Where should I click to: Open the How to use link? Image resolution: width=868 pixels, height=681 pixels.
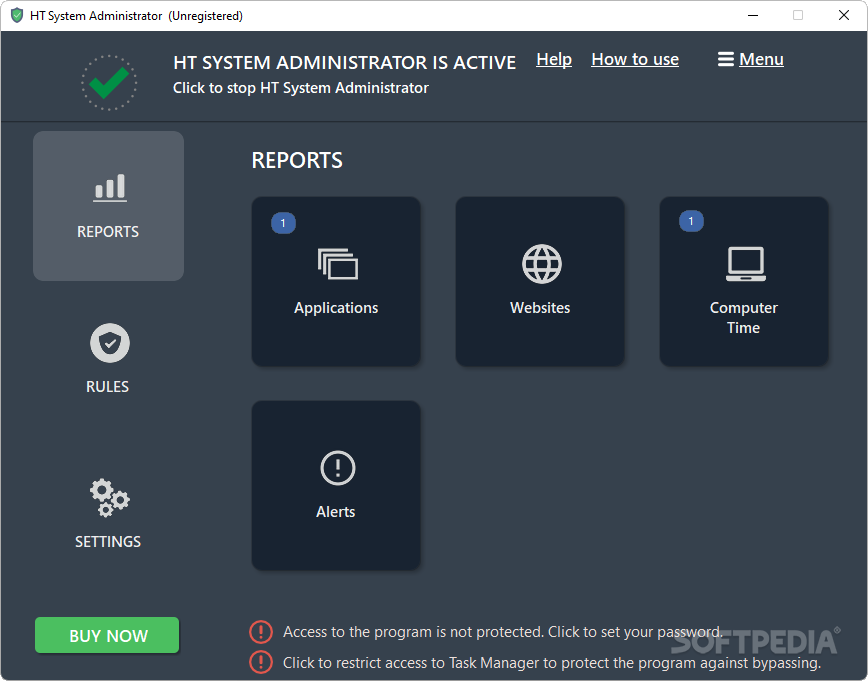click(x=635, y=59)
